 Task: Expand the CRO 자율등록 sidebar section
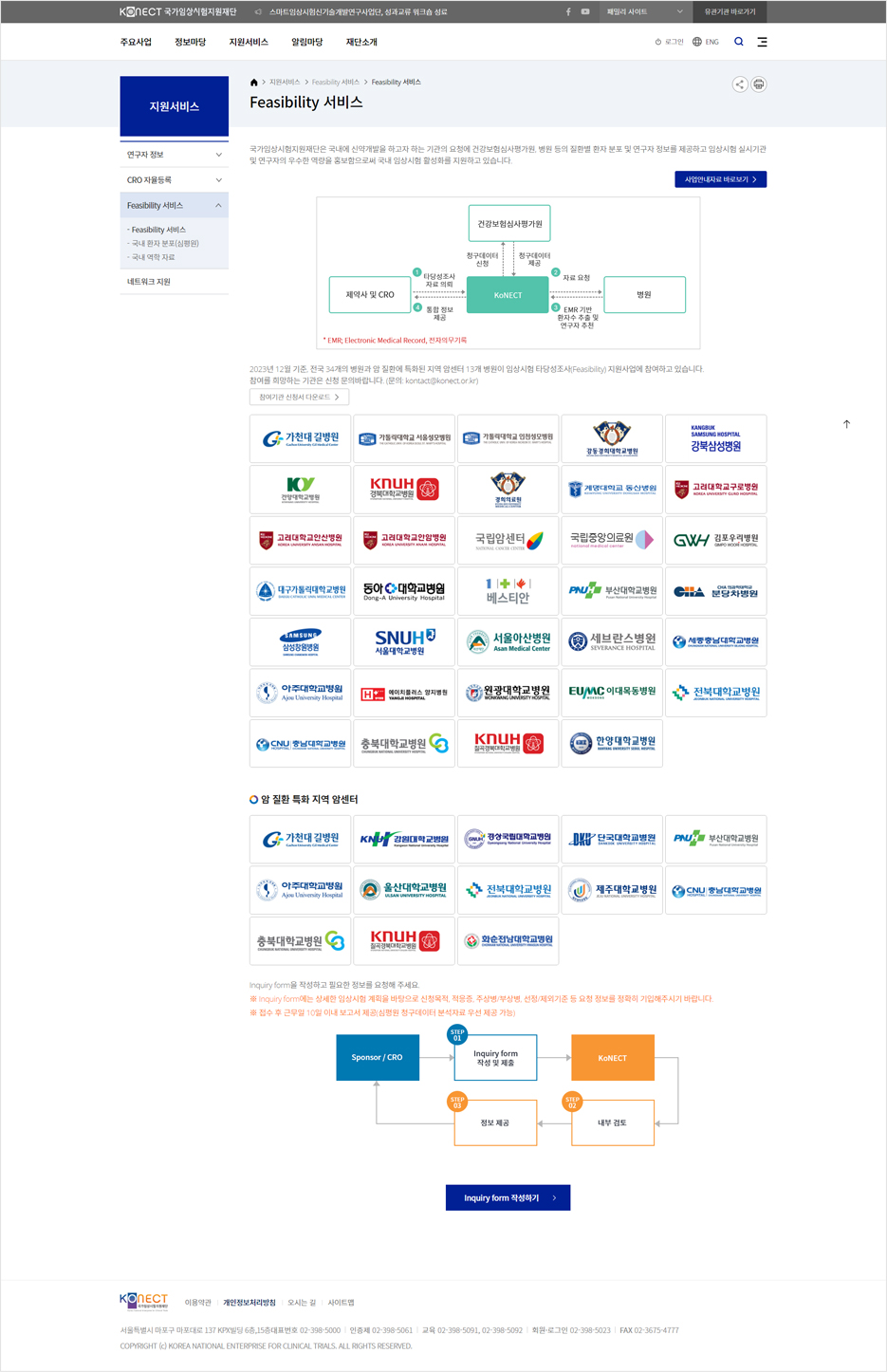pos(175,180)
